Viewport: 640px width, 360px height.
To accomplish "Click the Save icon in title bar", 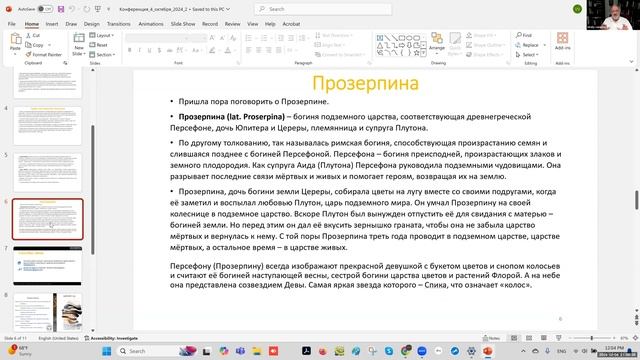I will (x=61, y=9).
